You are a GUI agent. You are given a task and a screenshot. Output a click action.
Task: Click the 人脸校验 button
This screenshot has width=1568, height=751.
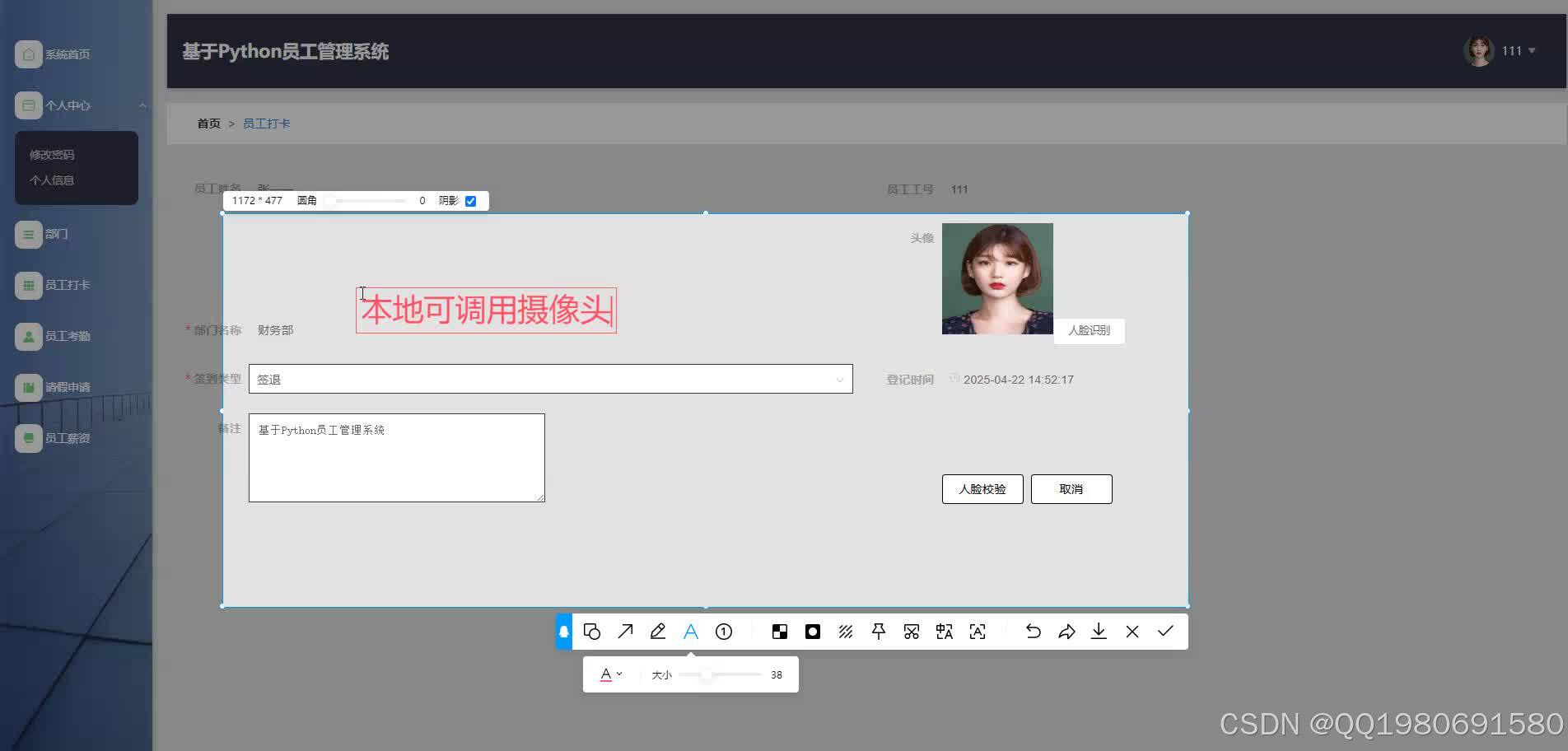(982, 488)
